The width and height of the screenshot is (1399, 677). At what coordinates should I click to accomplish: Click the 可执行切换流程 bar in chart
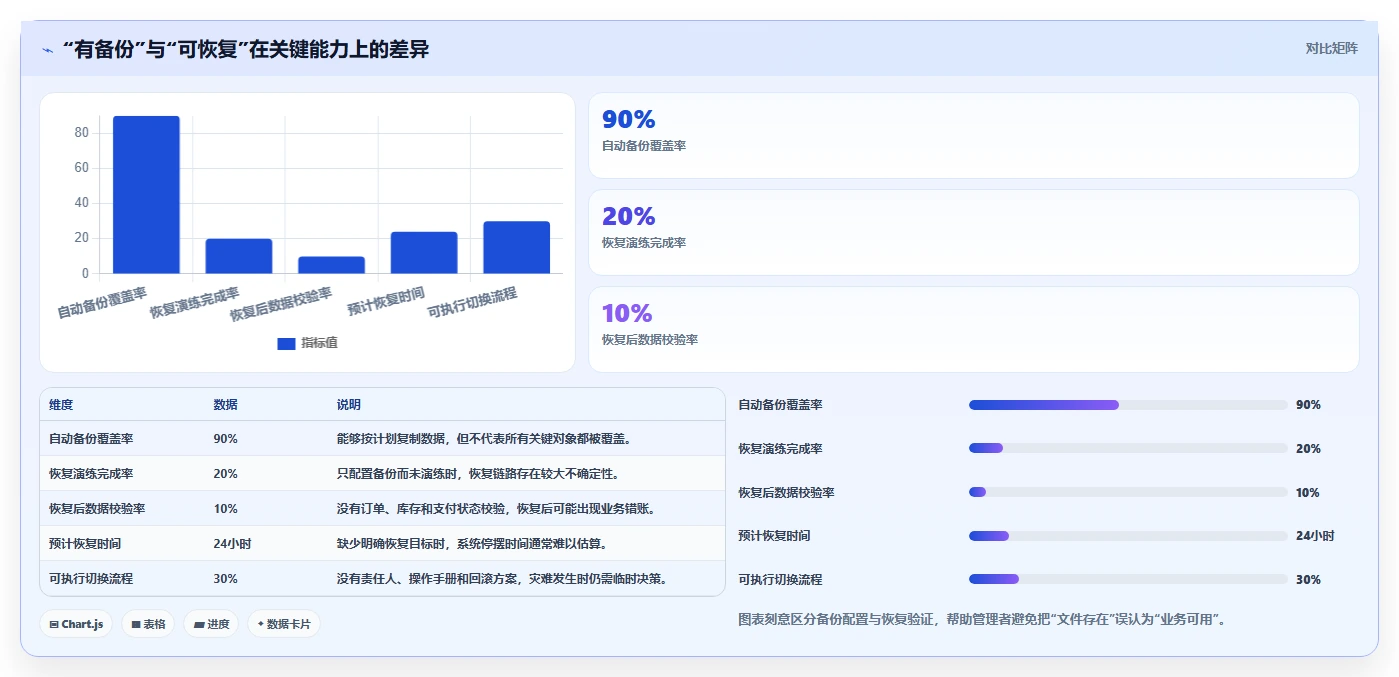click(516, 247)
